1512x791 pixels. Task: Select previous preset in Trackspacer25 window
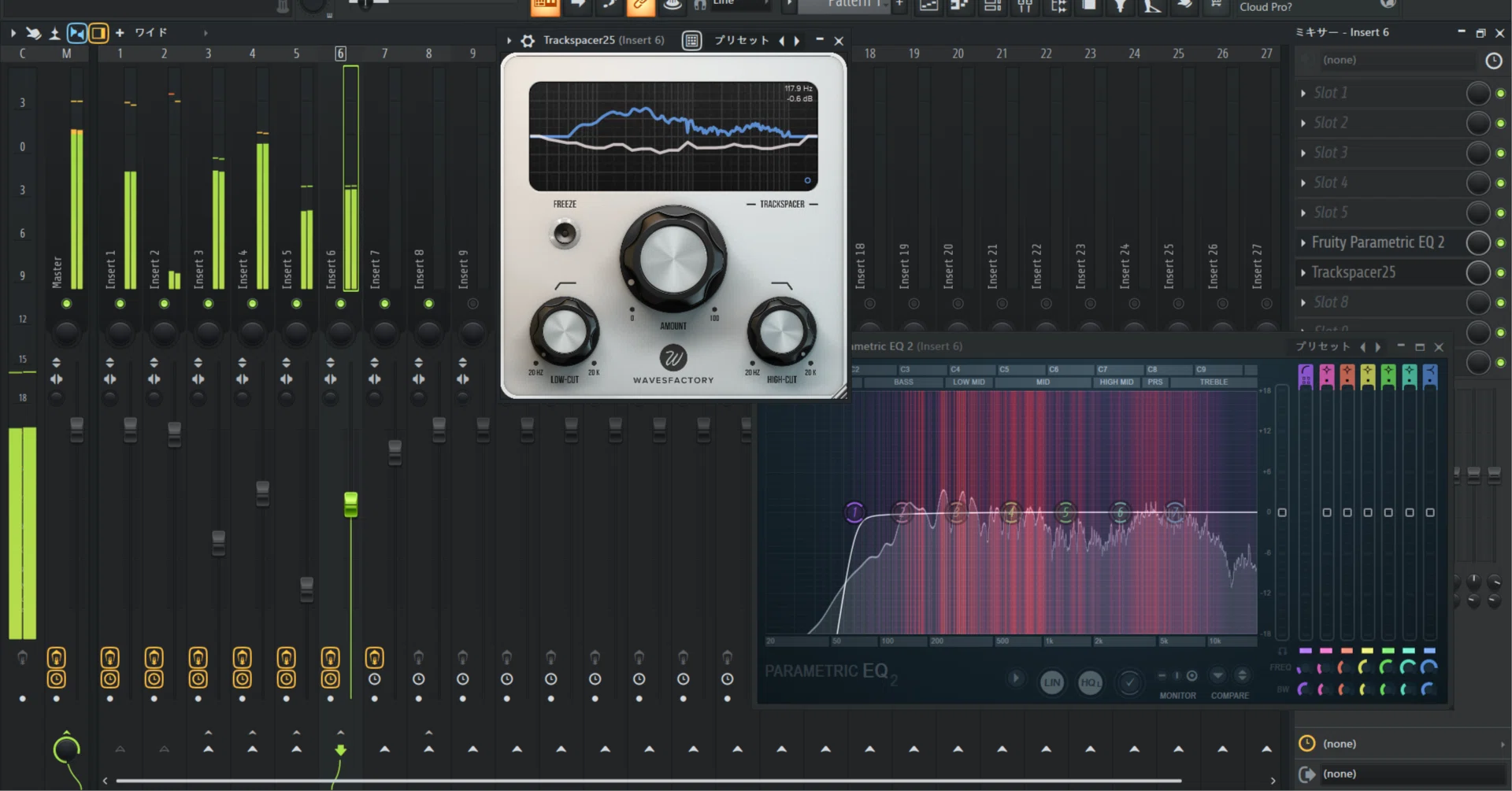click(781, 41)
